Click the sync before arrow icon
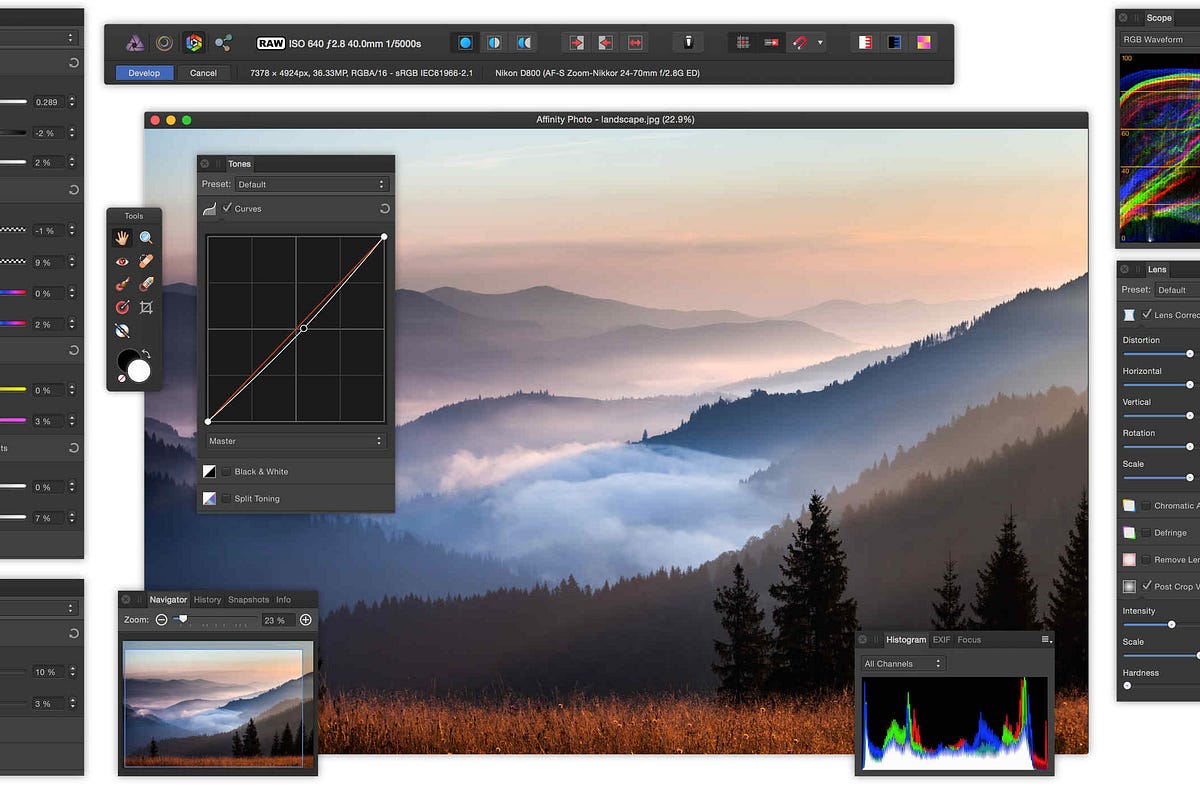The width and height of the screenshot is (1200, 800). point(577,43)
